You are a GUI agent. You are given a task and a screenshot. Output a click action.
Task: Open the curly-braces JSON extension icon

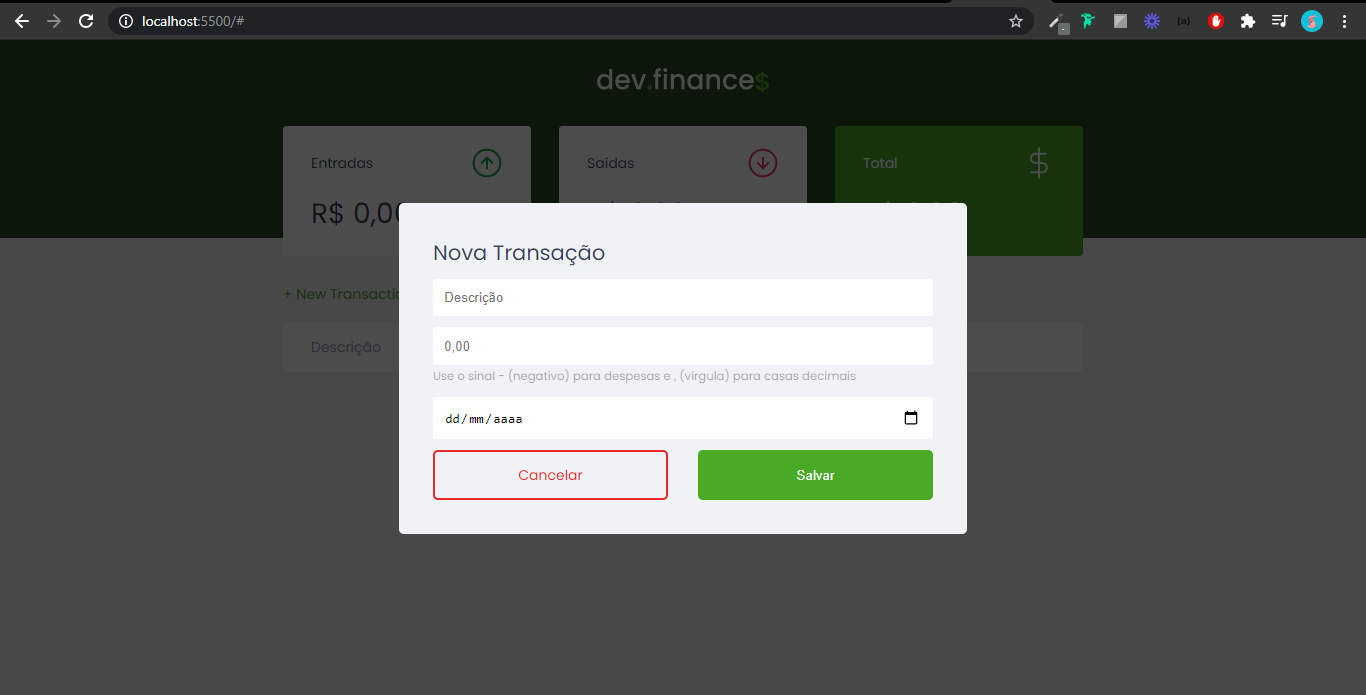point(1184,21)
